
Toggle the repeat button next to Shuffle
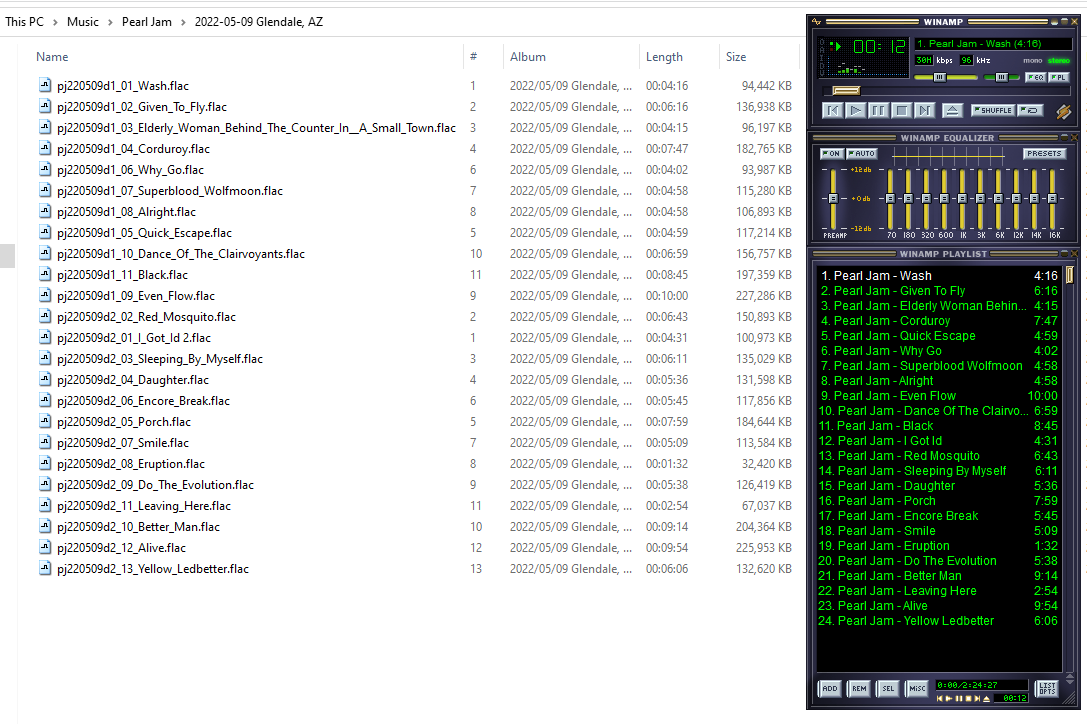[x=1030, y=110]
